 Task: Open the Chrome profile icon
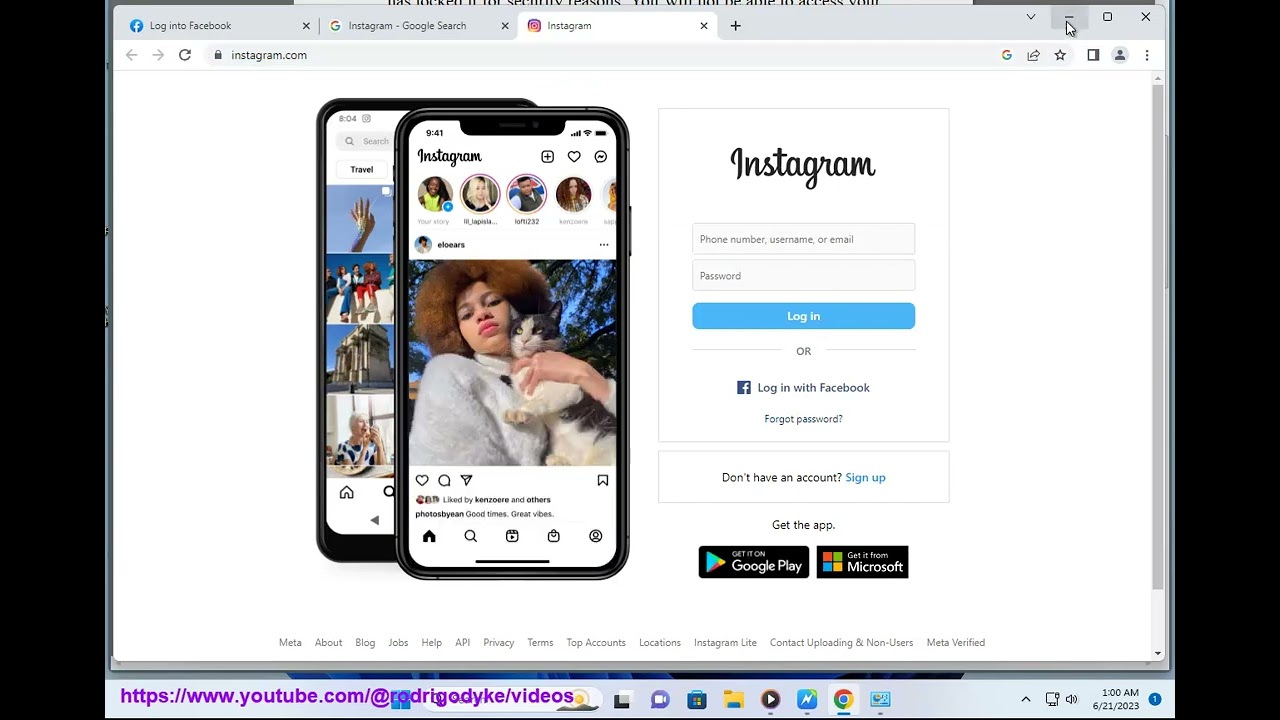pos(1120,55)
